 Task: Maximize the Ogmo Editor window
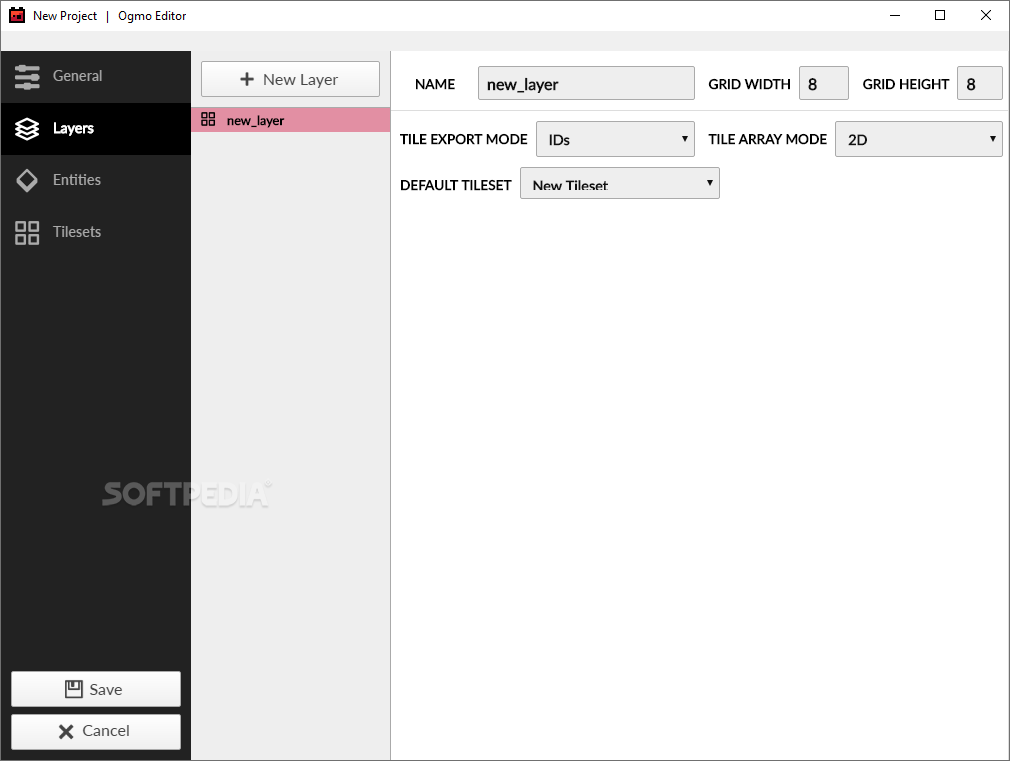(x=940, y=15)
